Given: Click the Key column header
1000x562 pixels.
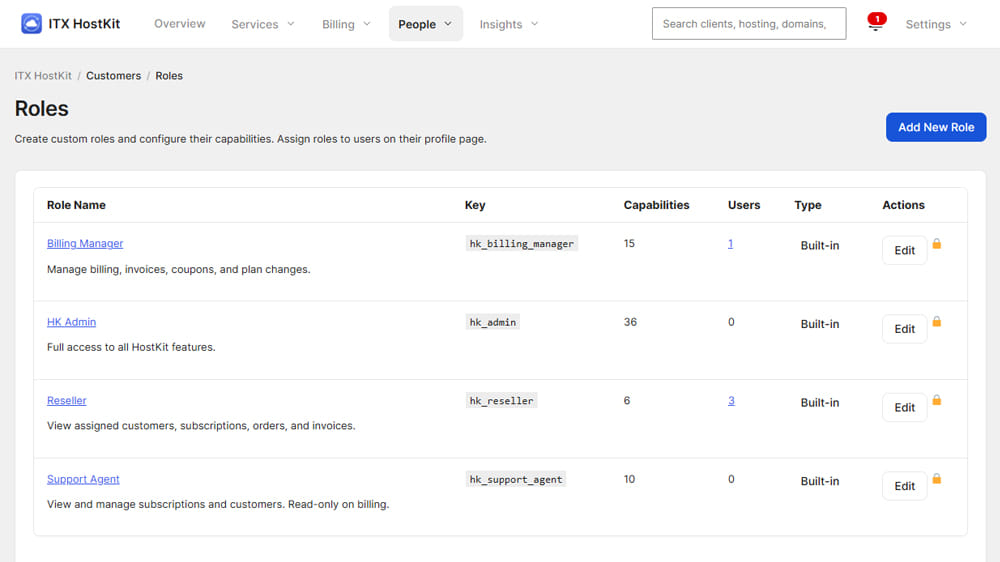Looking at the screenshot, I should 475,205.
